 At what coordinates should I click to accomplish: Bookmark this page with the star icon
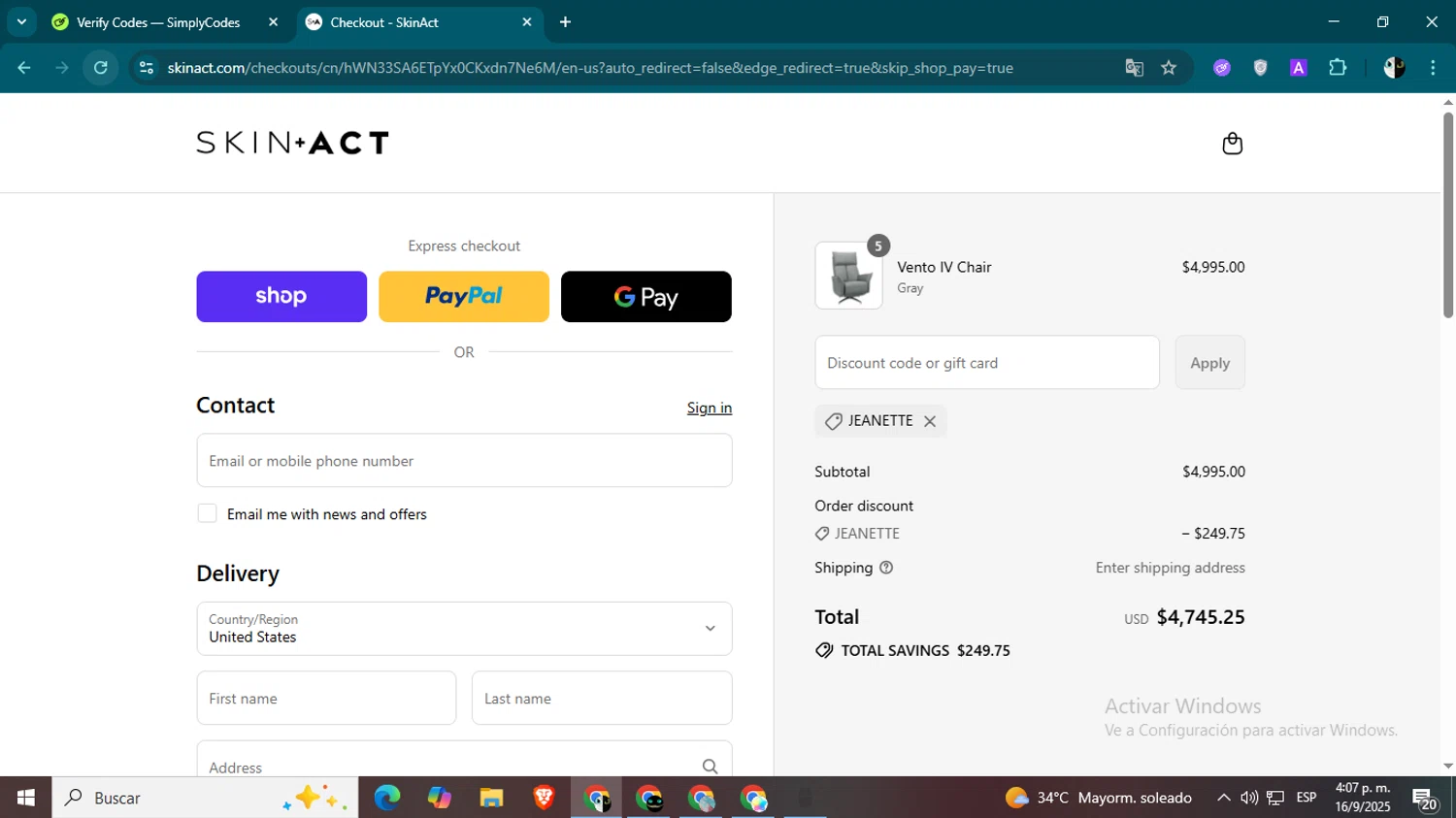click(1169, 68)
